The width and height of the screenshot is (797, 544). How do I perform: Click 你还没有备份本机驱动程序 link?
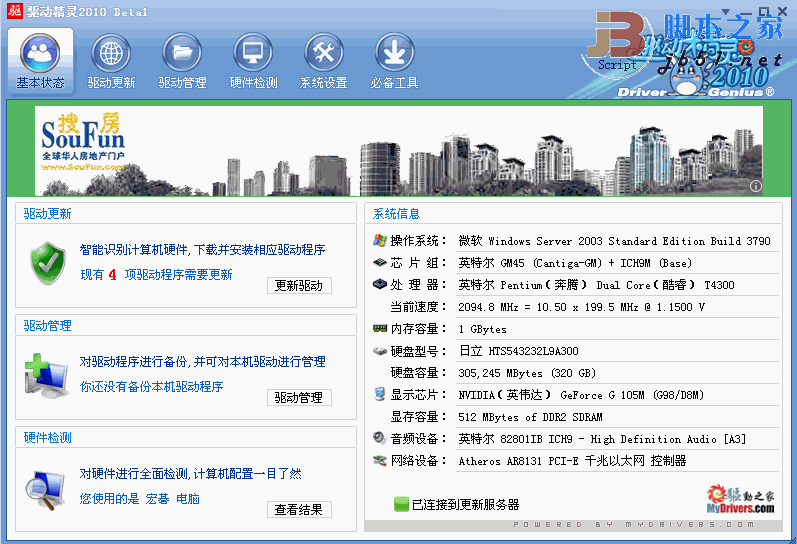click(x=151, y=386)
